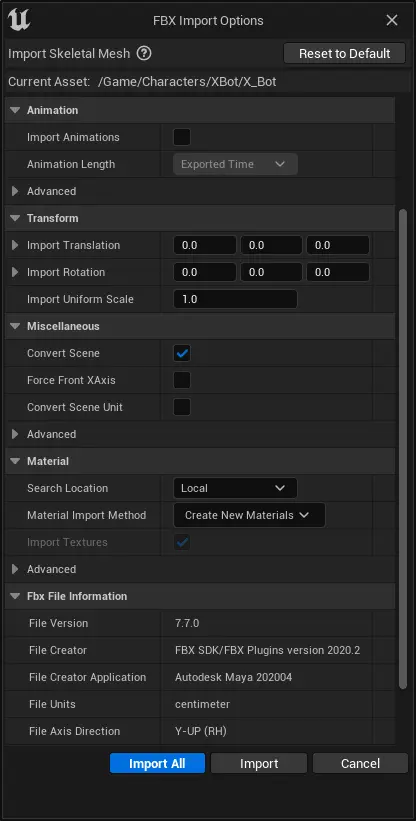Click the Current Asset path text
This screenshot has width=416, height=821.
pos(187,82)
